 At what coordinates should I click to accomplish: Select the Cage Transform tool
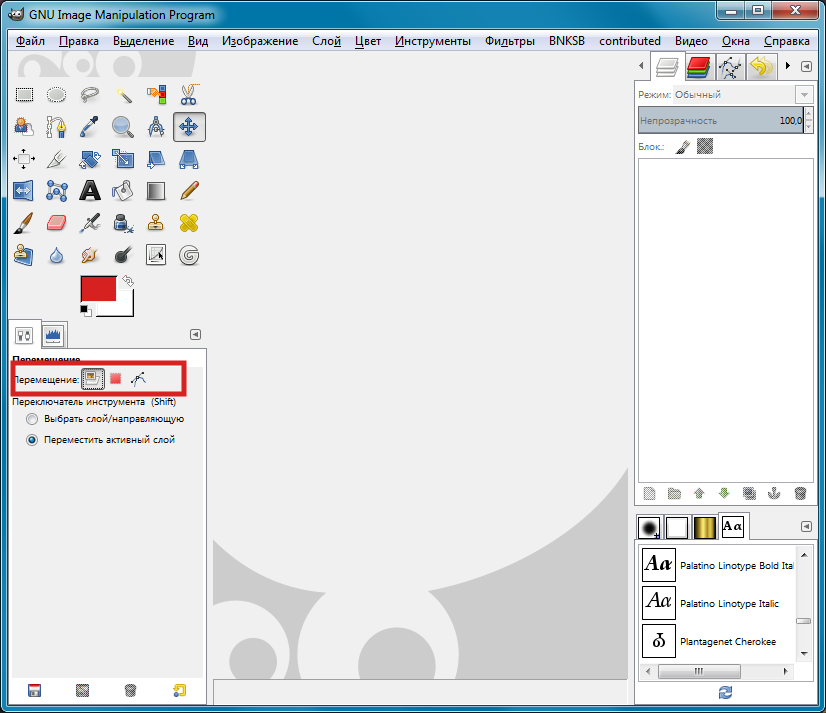tap(56, 191)
